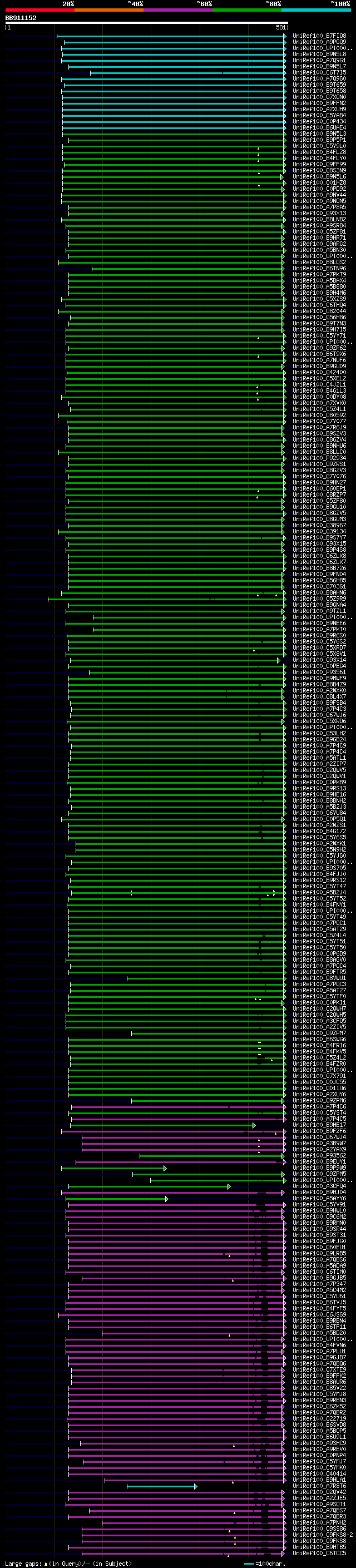Click hit label UniRef100_C5Y9L0

[x=319, y=146]
